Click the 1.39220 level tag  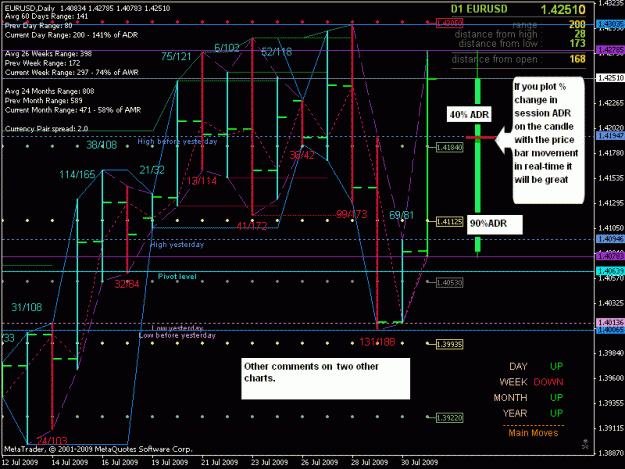pyautogui.click(x=449, y=418)
